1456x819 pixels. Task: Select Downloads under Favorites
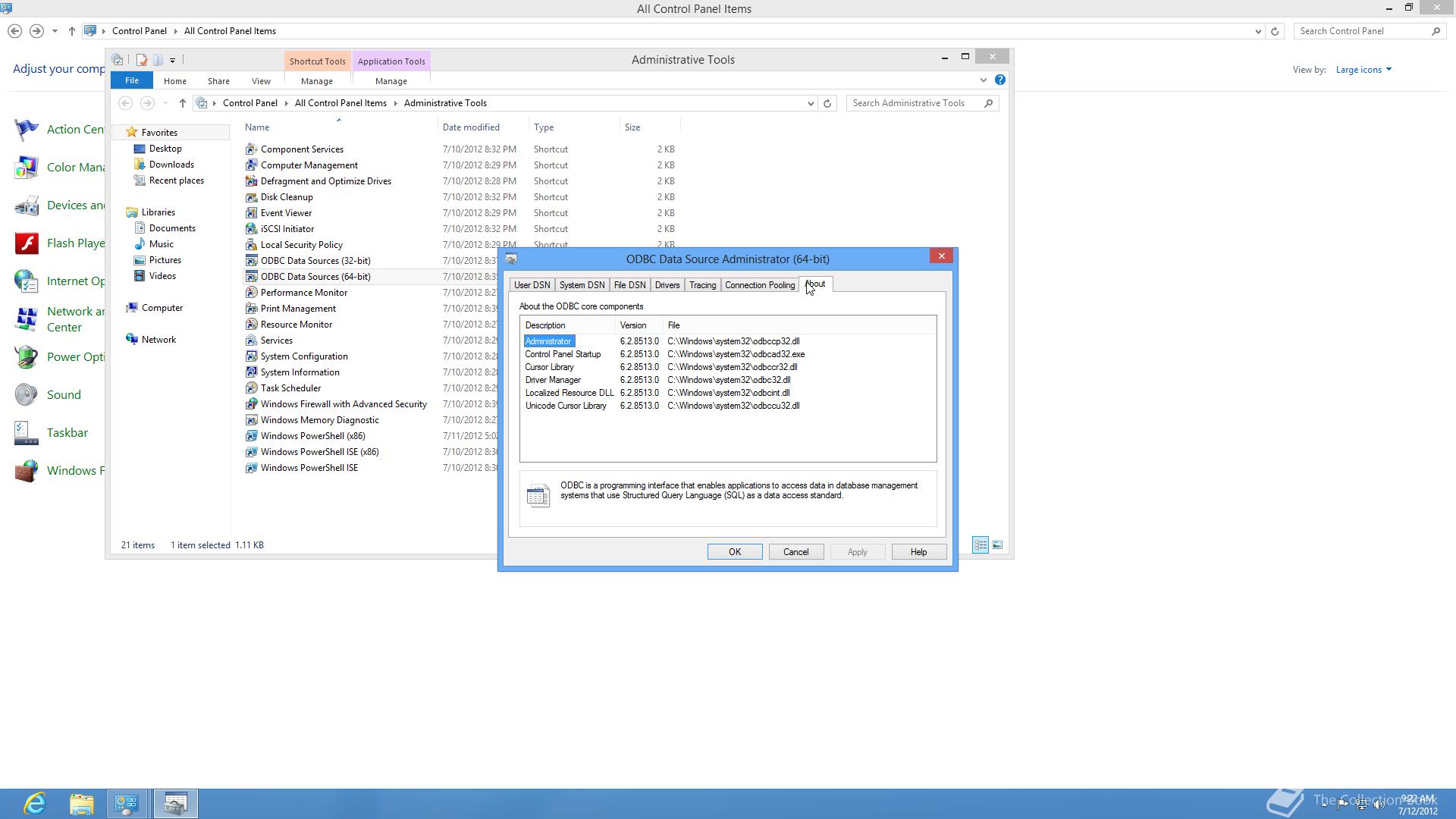click(171, 165)
